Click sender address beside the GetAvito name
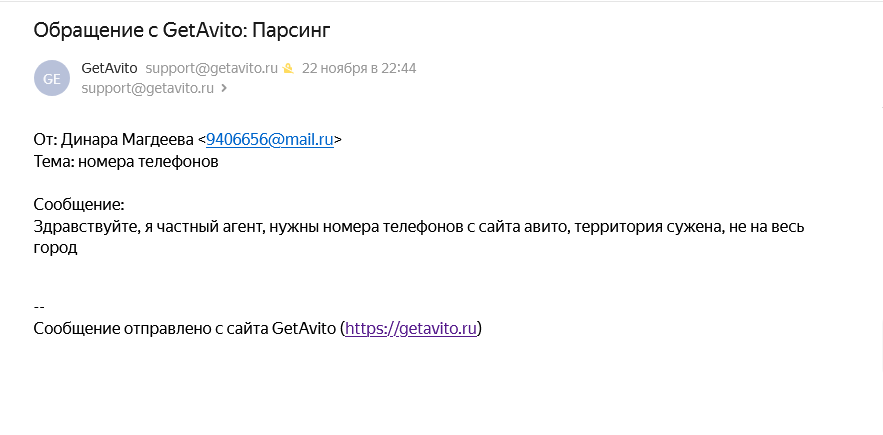The width and height of the screenshot is (883, 435). [211, 69]
